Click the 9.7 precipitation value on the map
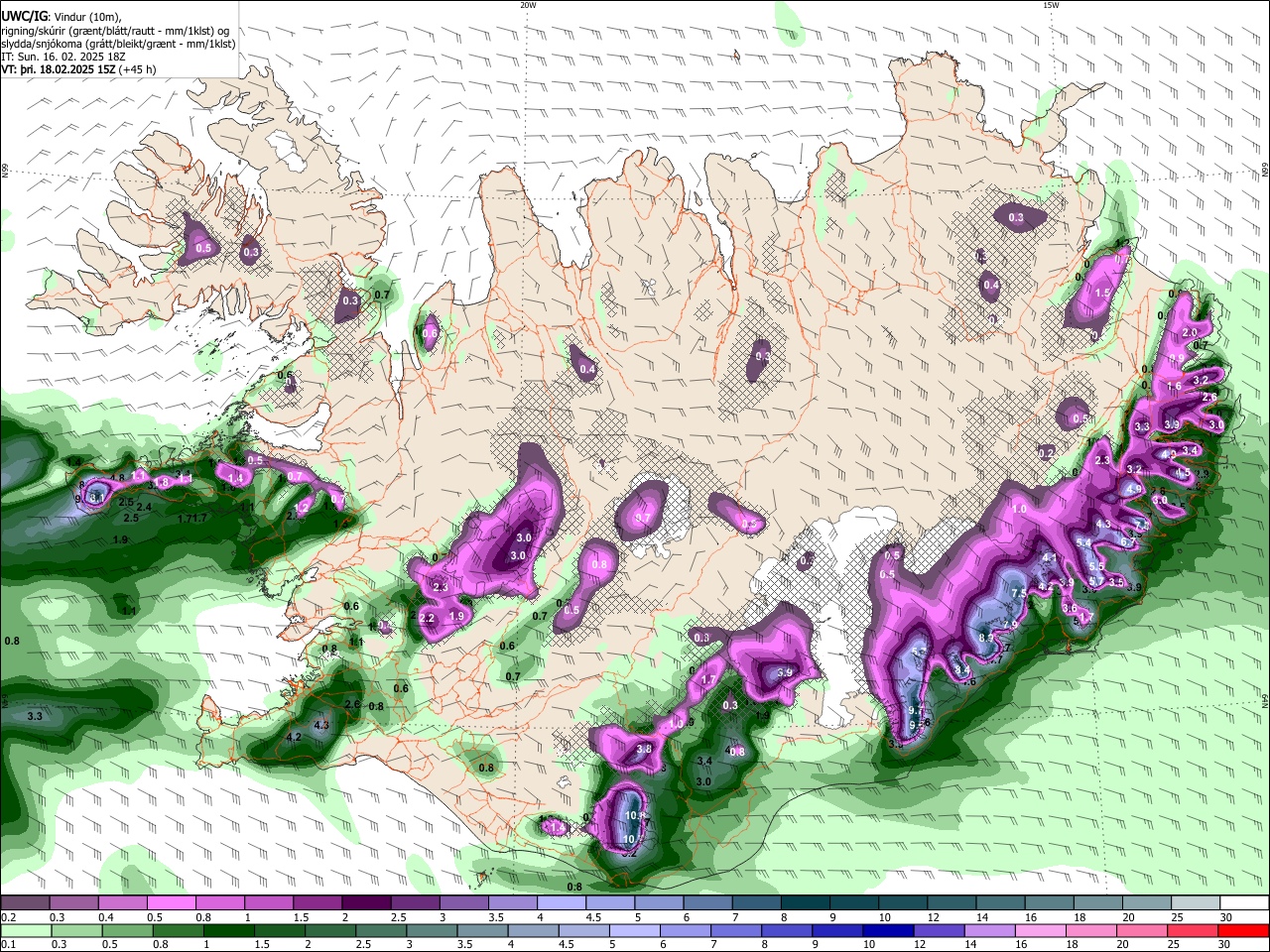This screenshot has height=952, width=1270. [918, 711]
